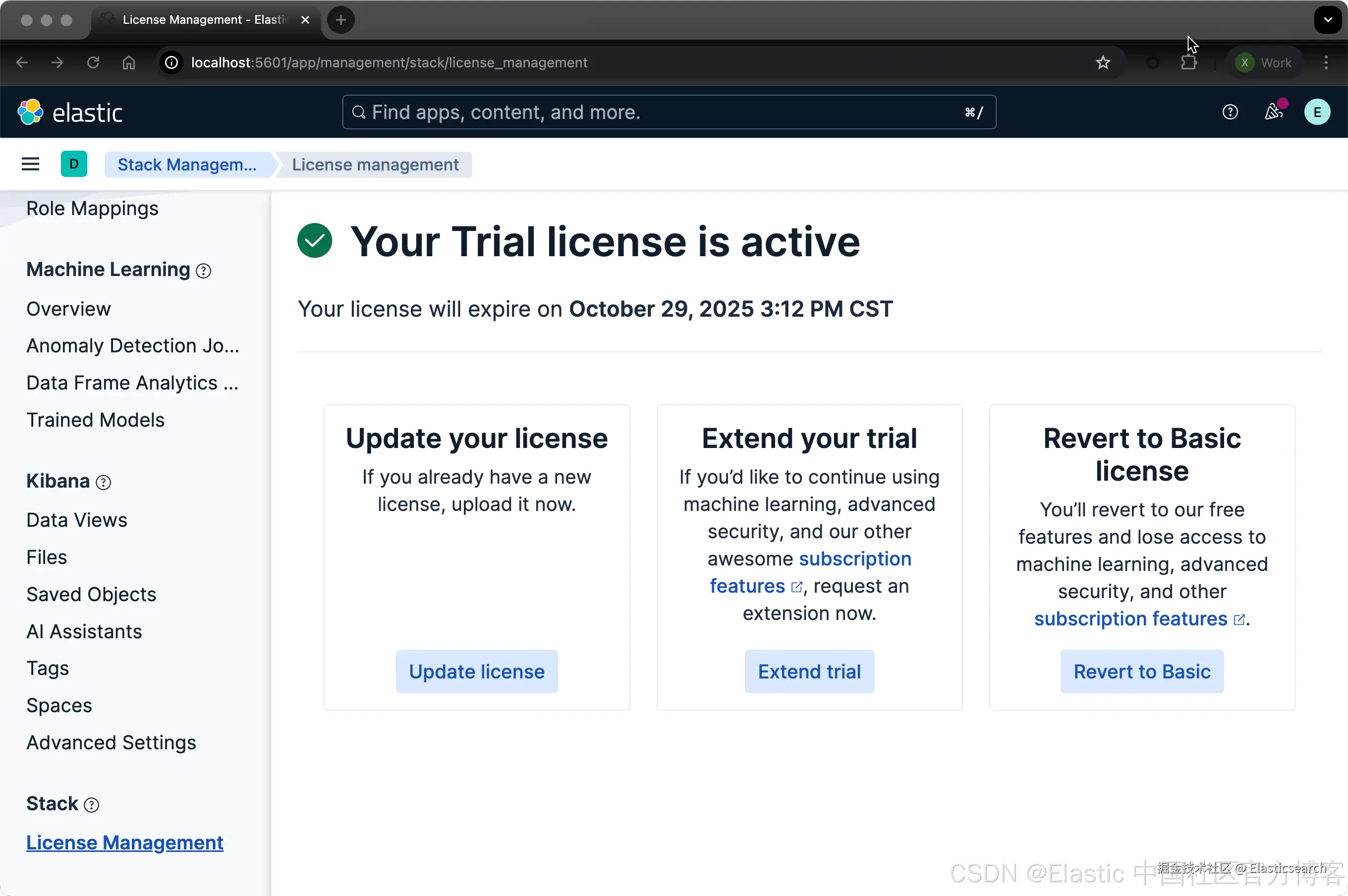Viewport: 1348px width, 896px height.
Task: Click the Revert to Basic button
Action: tap(1142, 672)
